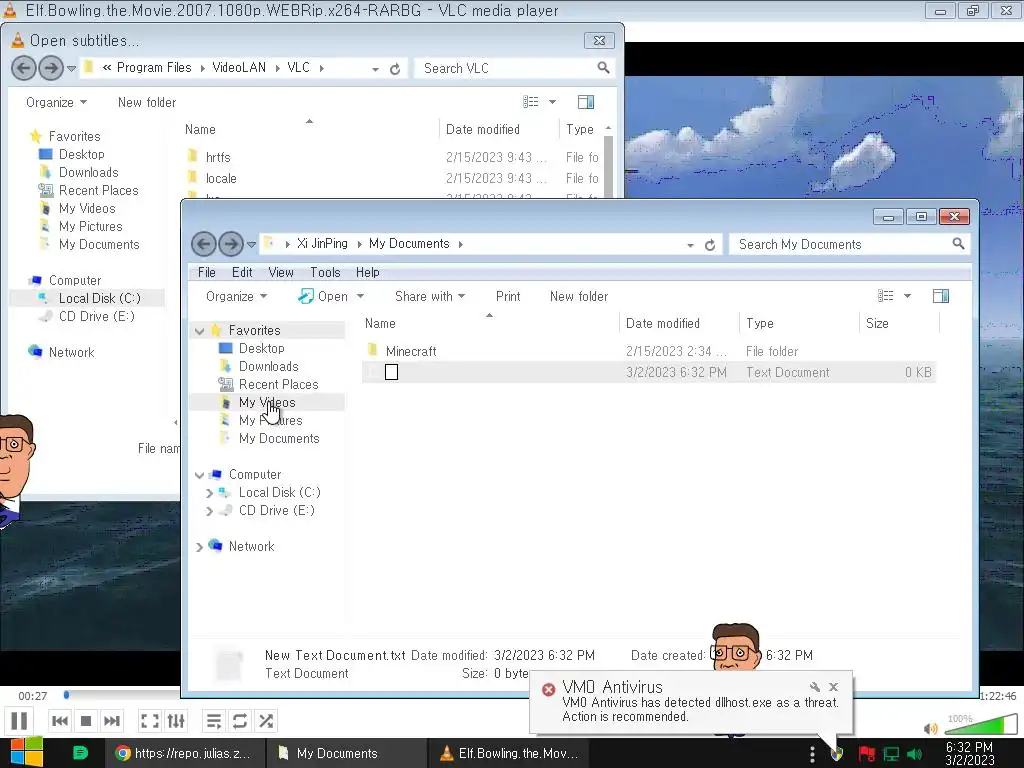Toggle VLC random shuffle
Viewport: 1024px width, 768px height.
click(266, 721)
